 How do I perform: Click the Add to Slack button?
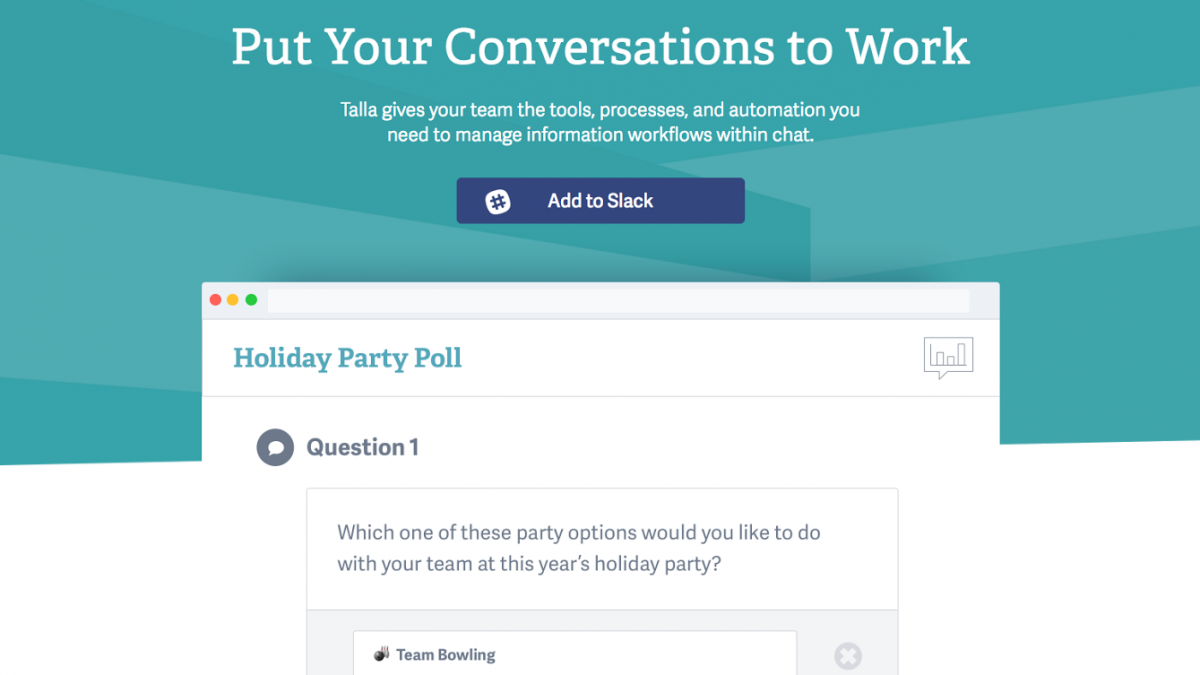pos(600,201)
